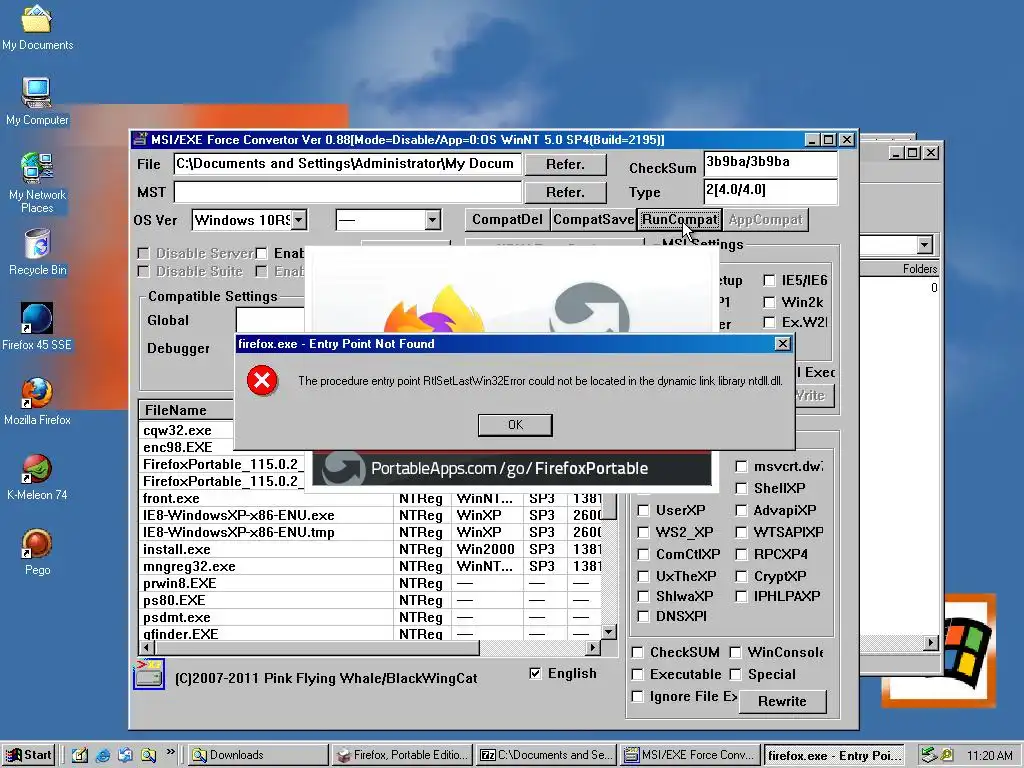
Task: Click the Rewrite button
Action: coord(782,701)
